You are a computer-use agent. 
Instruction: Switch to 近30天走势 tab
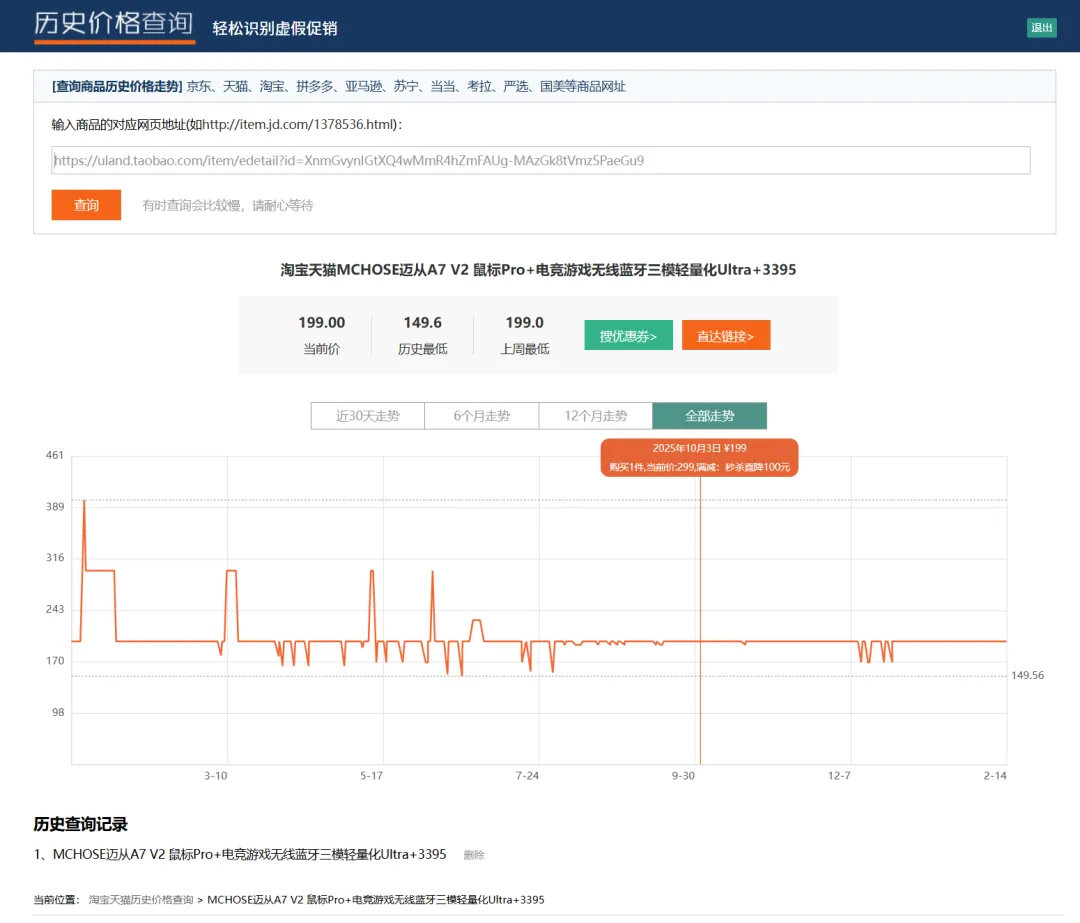click(x=368, y=416)
